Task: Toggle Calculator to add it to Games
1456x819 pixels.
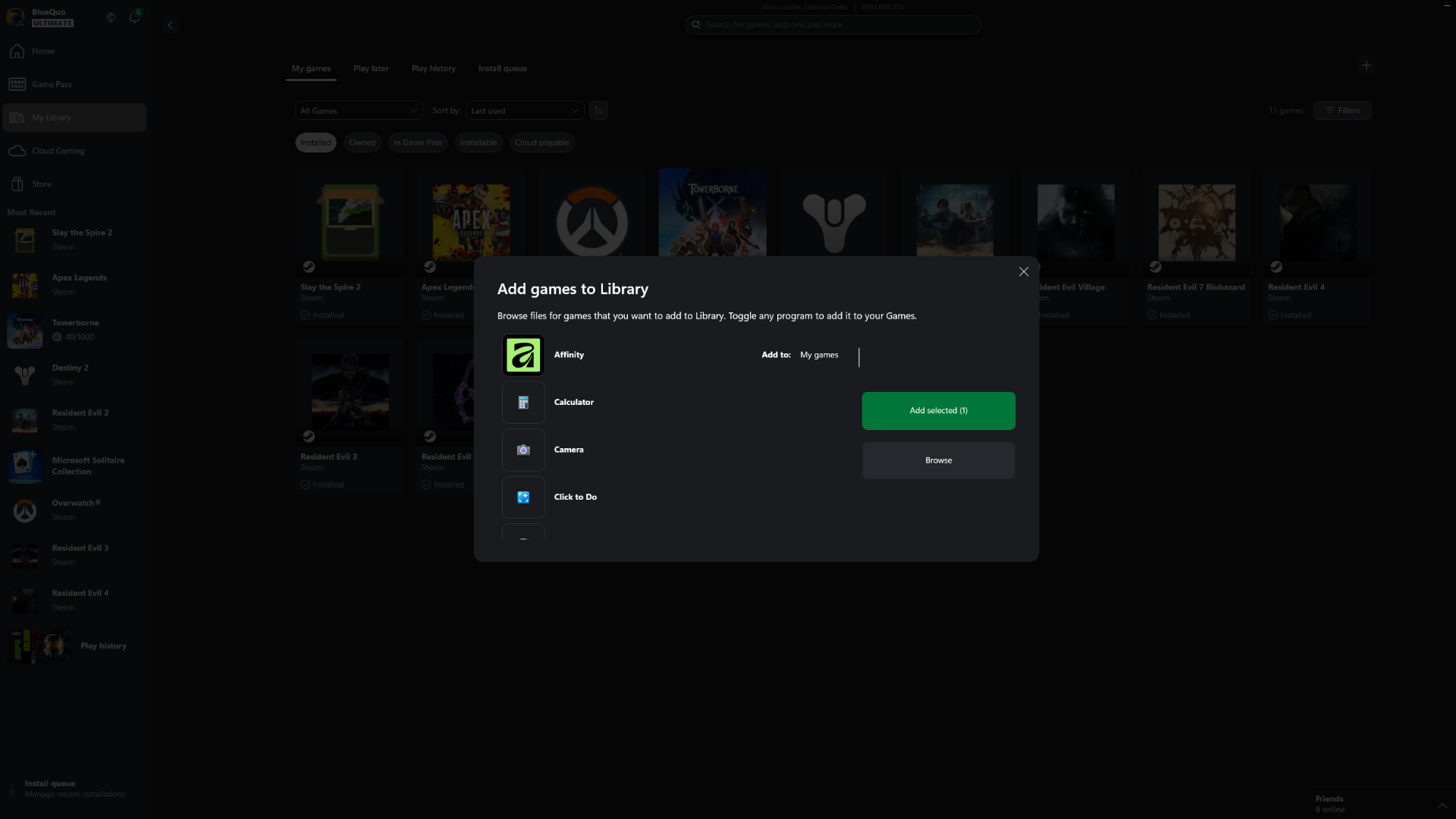Action: pos(522,403)
